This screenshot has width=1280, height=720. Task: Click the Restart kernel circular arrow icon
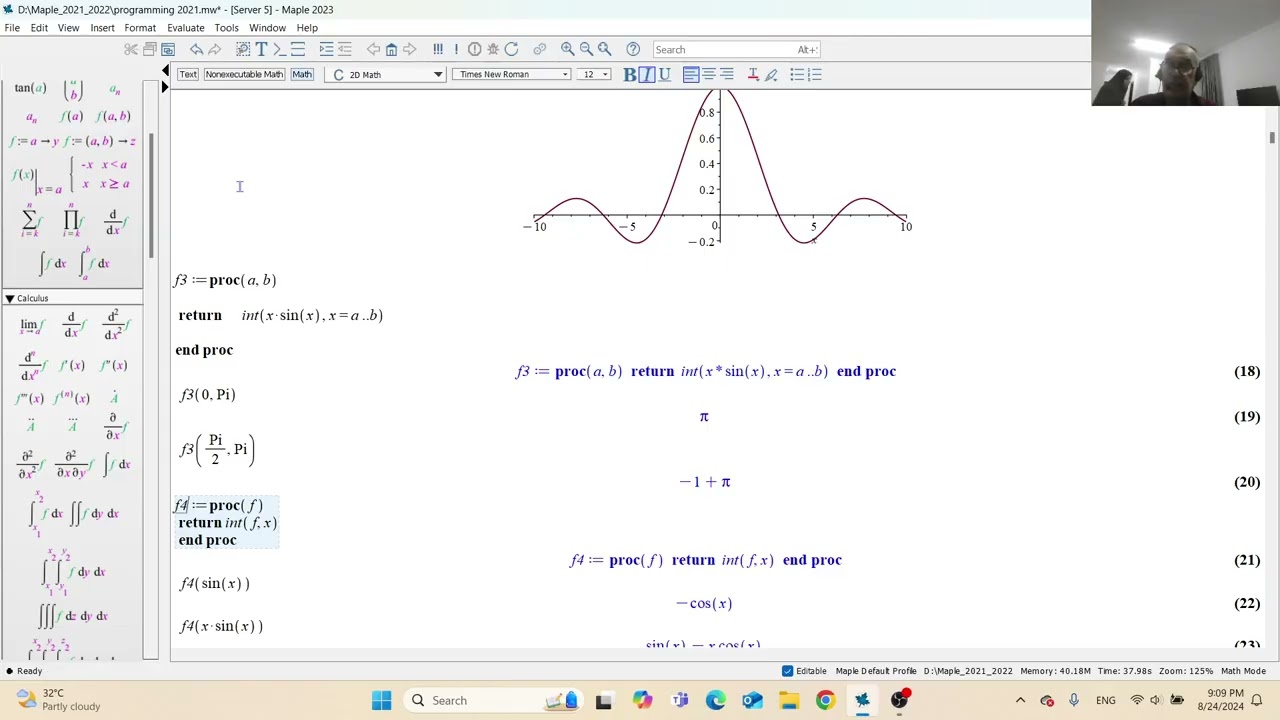pos(511,49)
